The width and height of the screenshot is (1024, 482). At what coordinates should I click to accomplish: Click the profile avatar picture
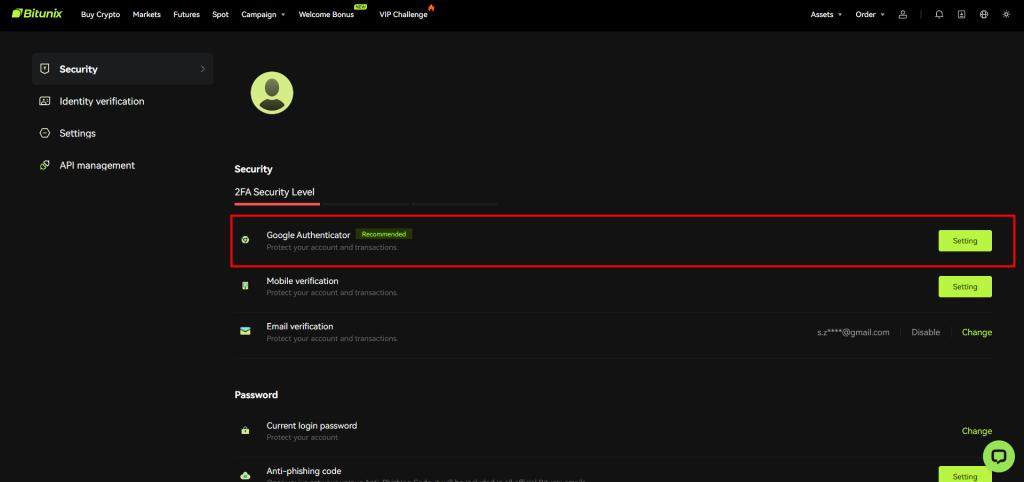pyautogui.click(x=271, y=92)
